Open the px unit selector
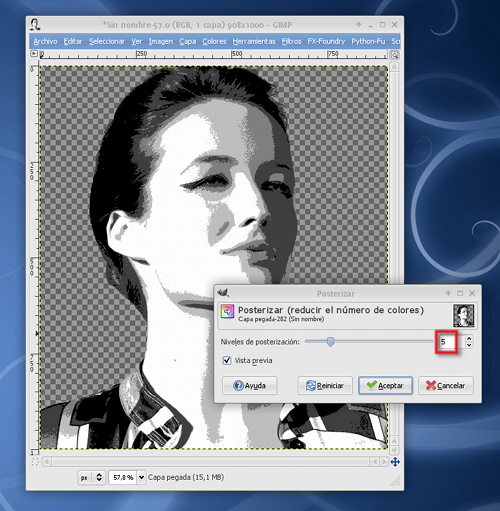 pos(92,477)
